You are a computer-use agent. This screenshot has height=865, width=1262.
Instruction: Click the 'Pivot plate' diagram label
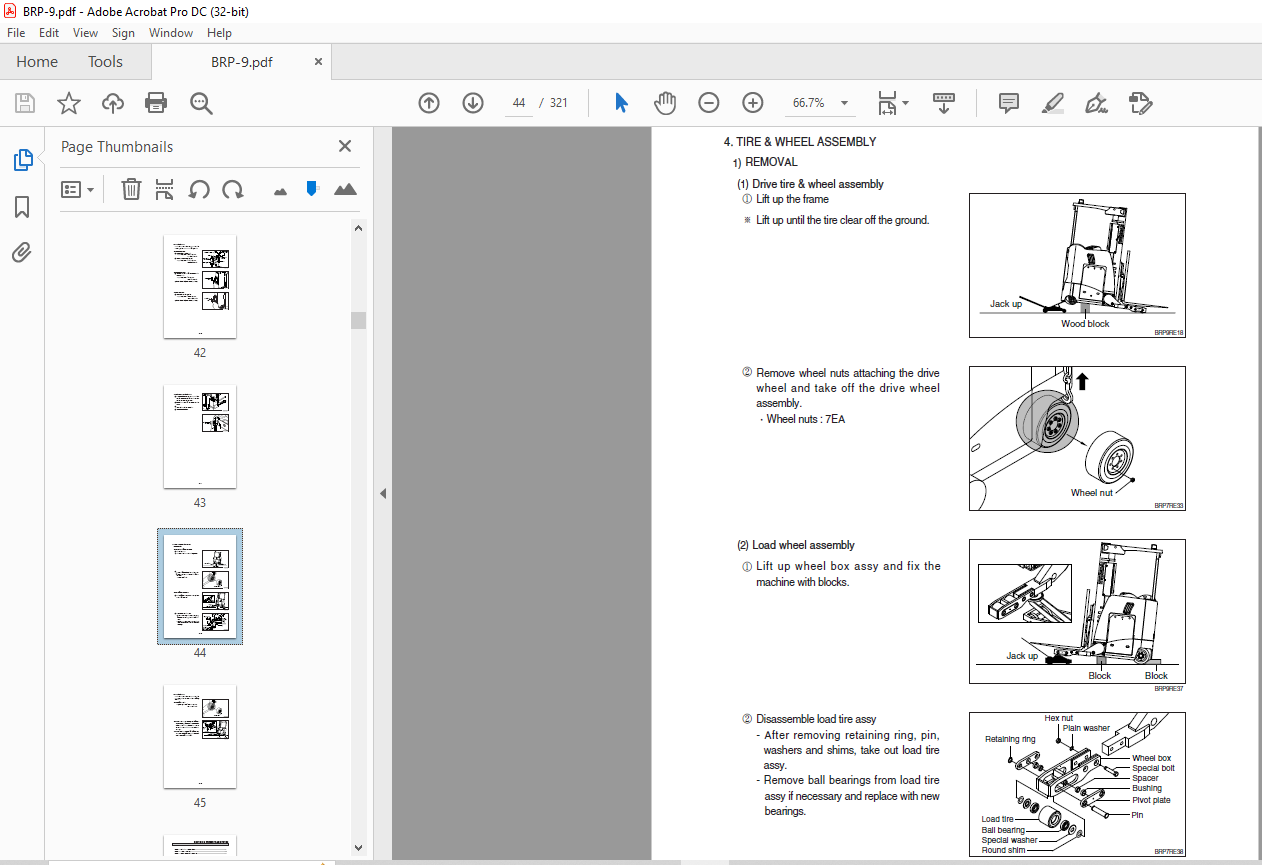coord(1151,800)
